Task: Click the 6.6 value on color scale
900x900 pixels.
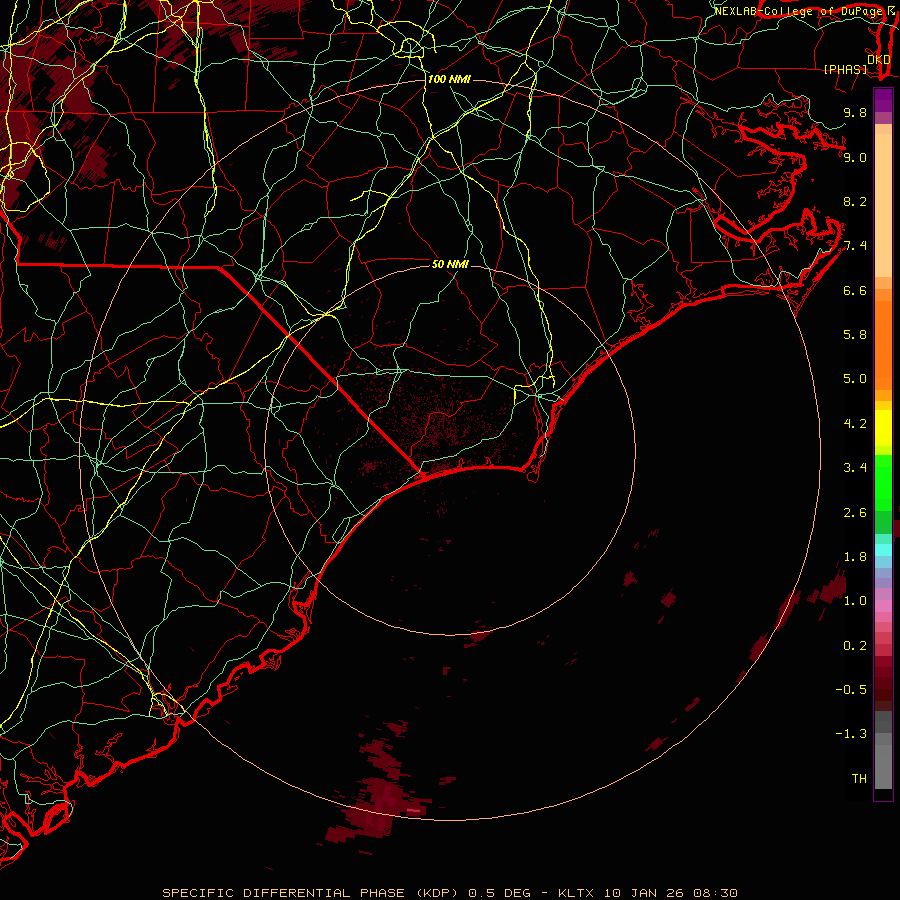Action: click(855, 290)
